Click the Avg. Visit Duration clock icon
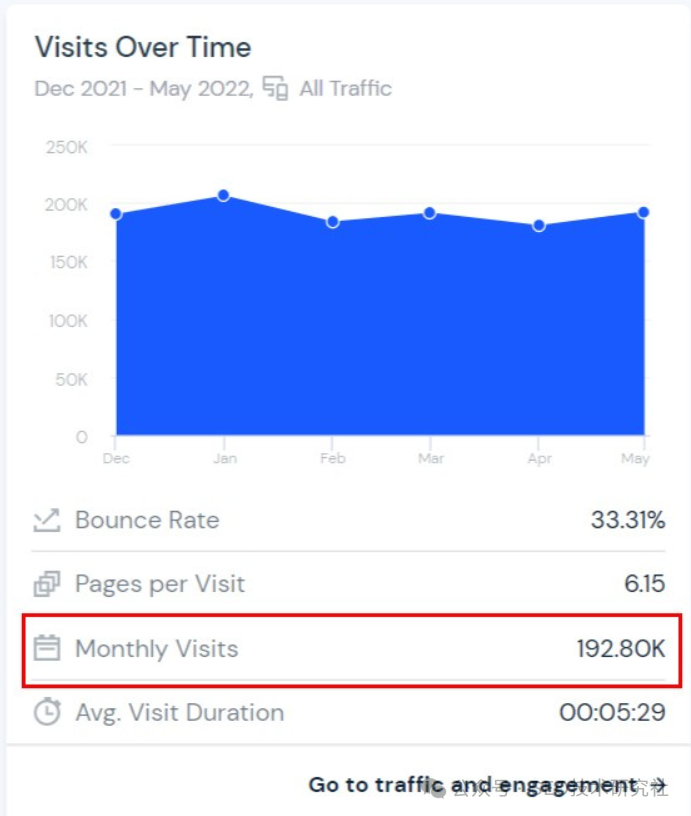 tap(46, 712)
